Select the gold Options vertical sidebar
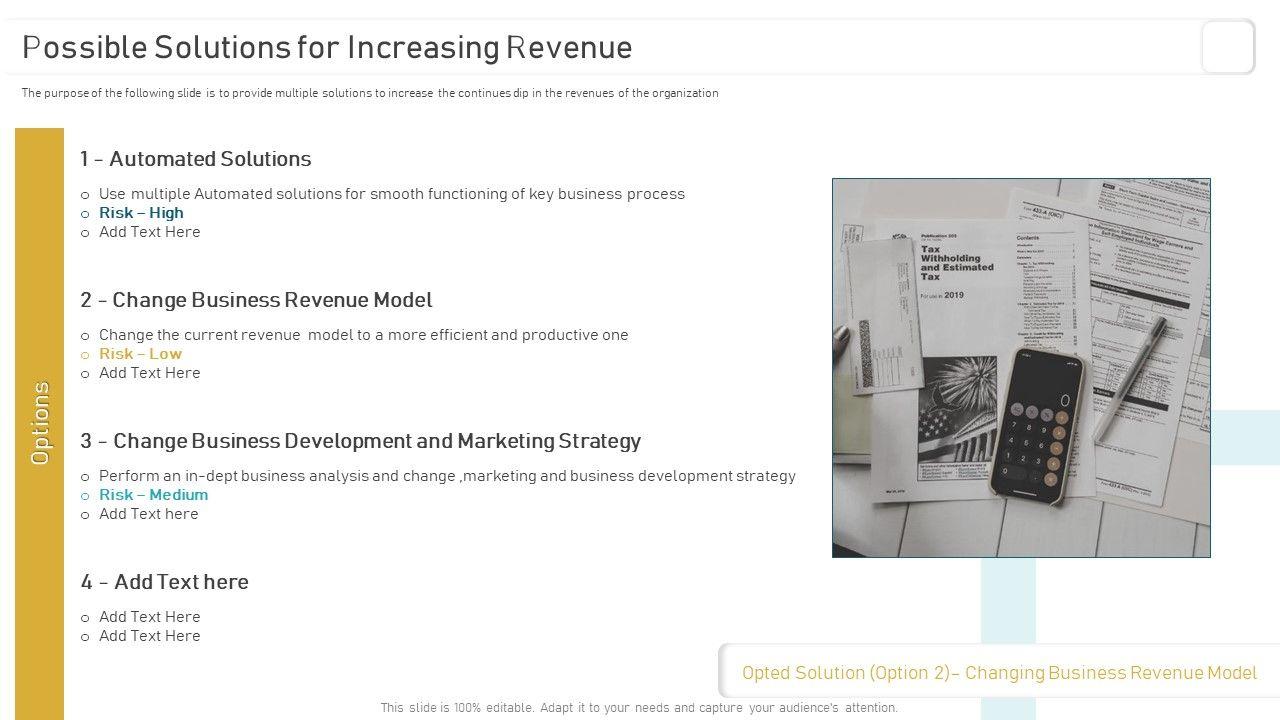Screen dimensions: 1280x720 [40, 423]
